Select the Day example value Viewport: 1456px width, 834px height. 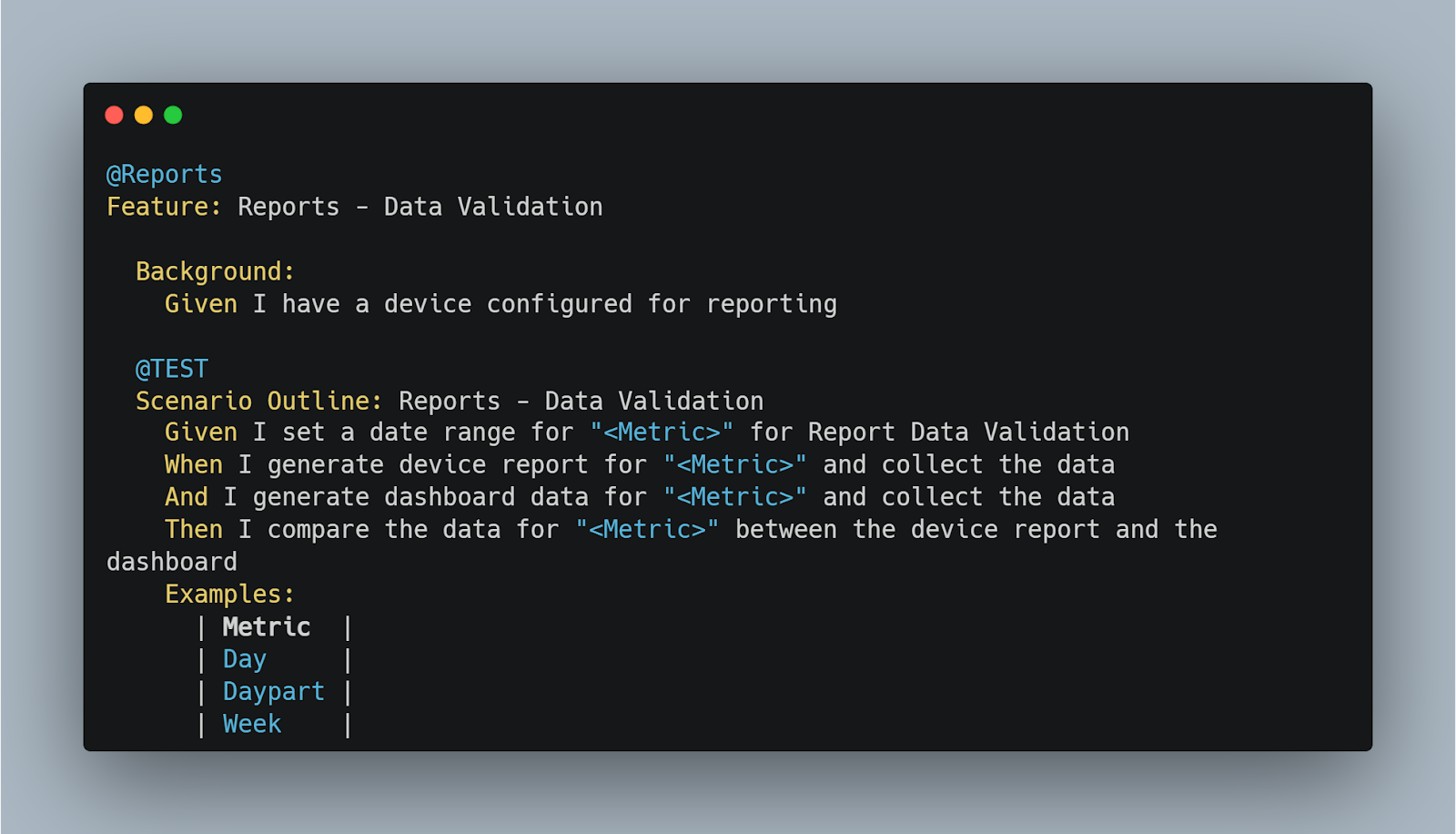coord(245,659)
